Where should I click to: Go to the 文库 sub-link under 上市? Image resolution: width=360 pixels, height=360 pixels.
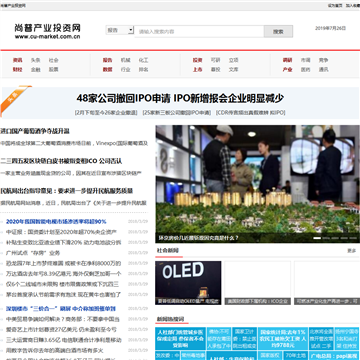click(233, 70)
